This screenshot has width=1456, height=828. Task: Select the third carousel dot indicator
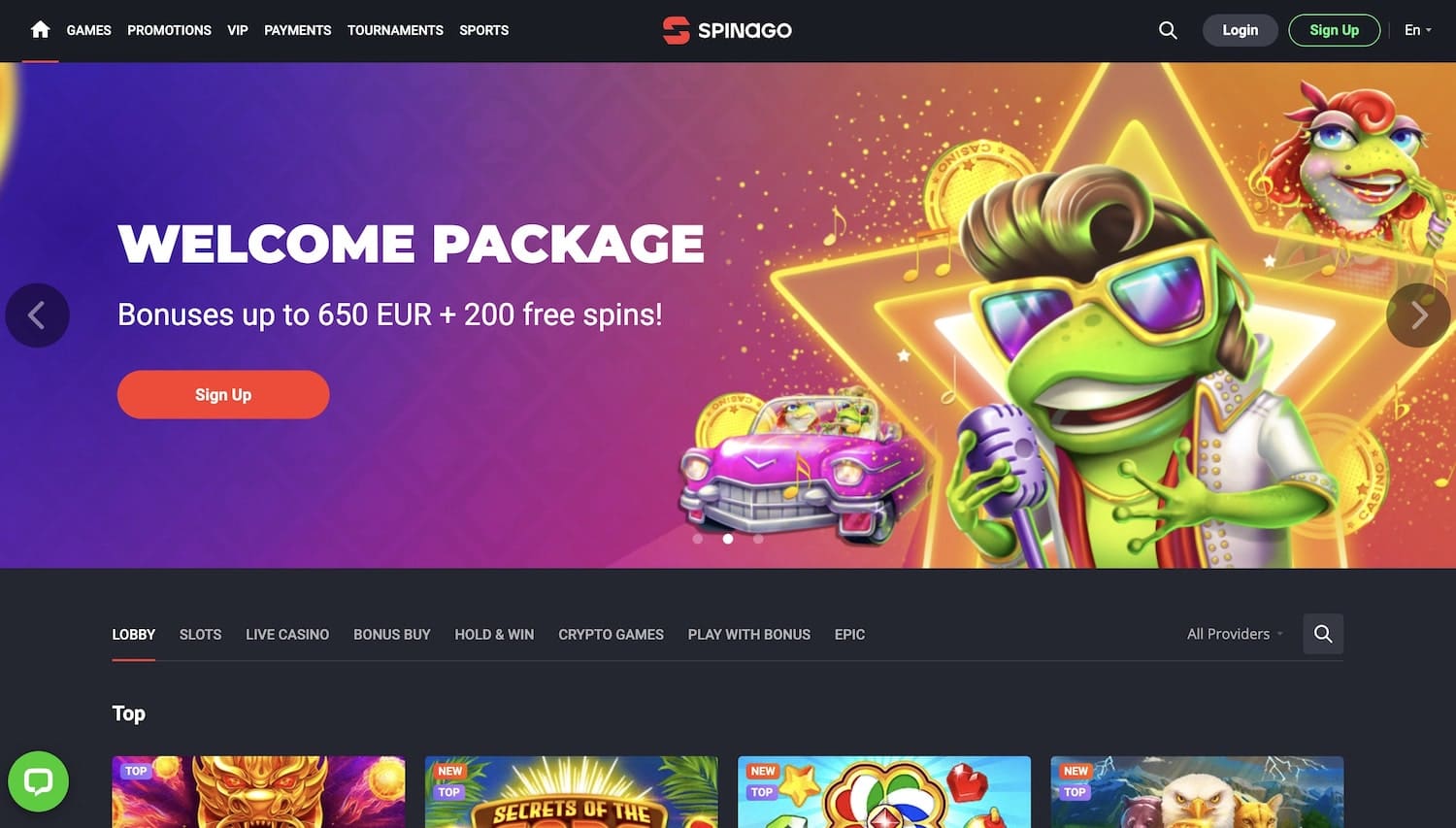pos(758,539)
